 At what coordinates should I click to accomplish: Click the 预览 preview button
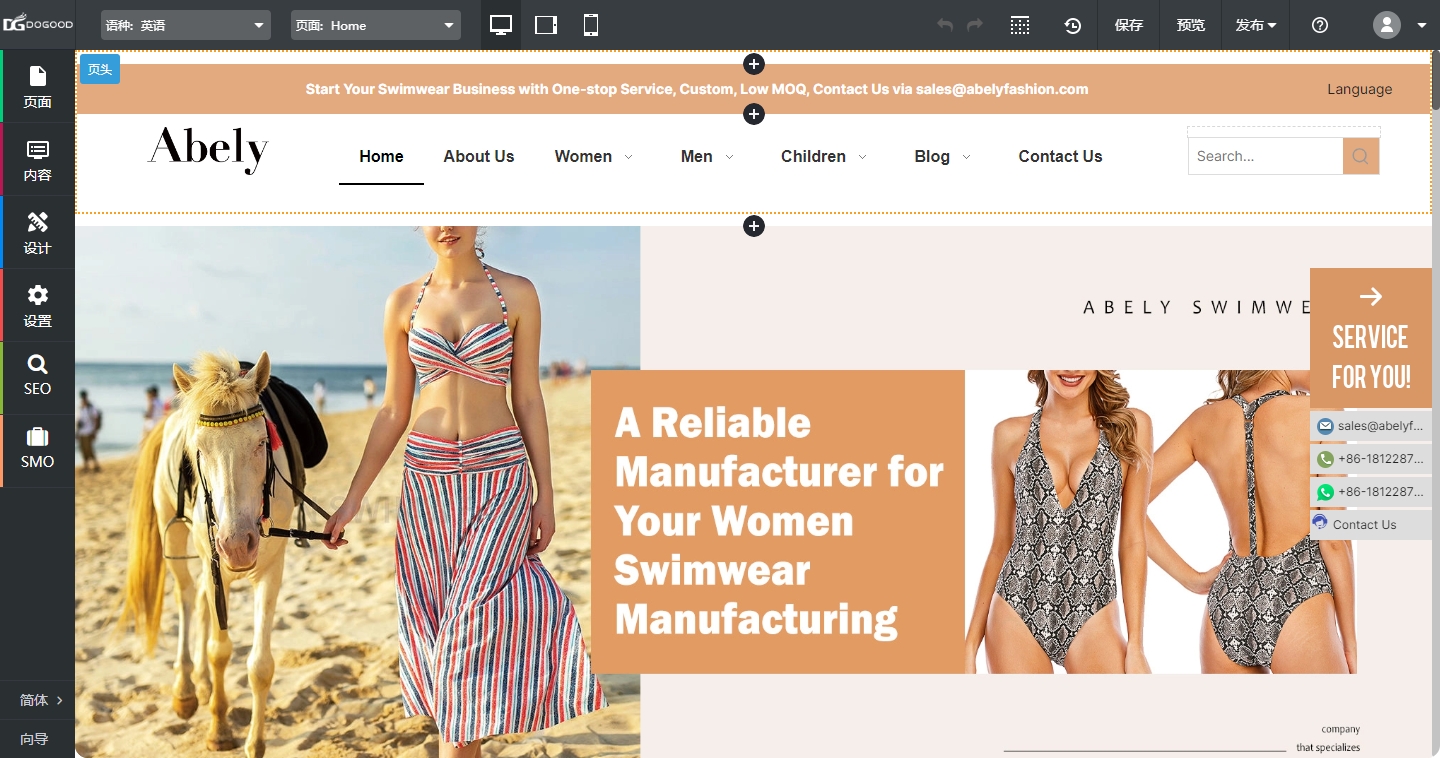click(x=1191, y=25)
